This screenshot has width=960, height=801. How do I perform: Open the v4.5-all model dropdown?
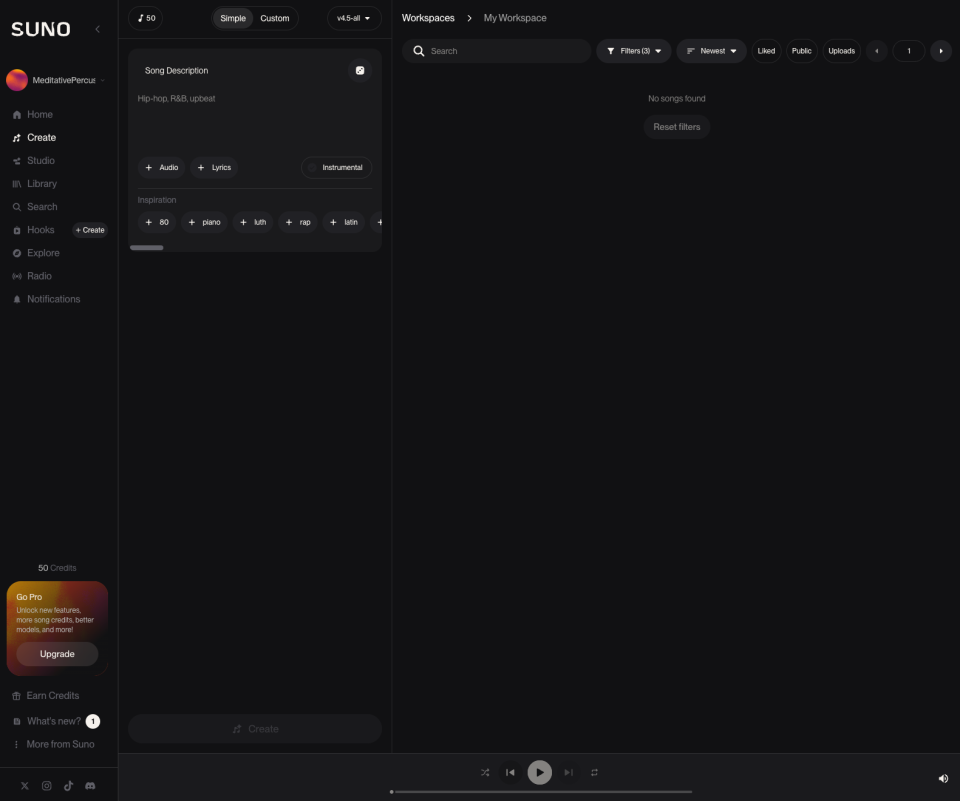354,18
